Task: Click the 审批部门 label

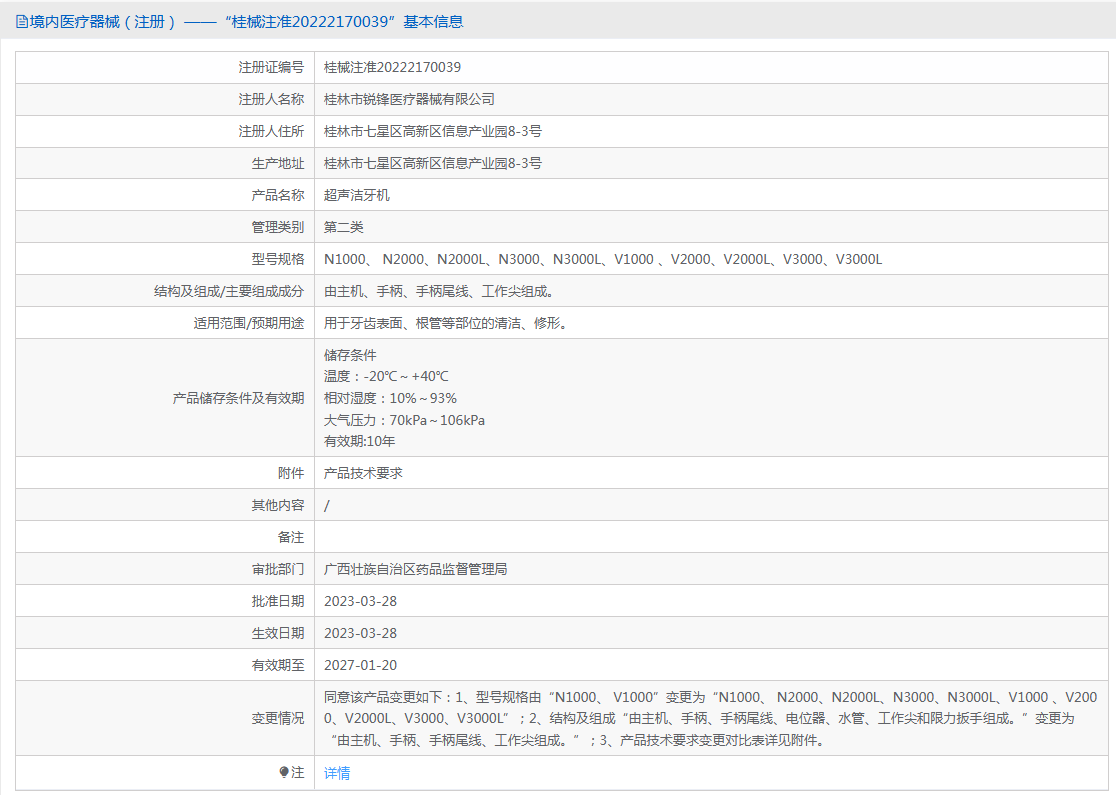Action: tap(278, 569)
